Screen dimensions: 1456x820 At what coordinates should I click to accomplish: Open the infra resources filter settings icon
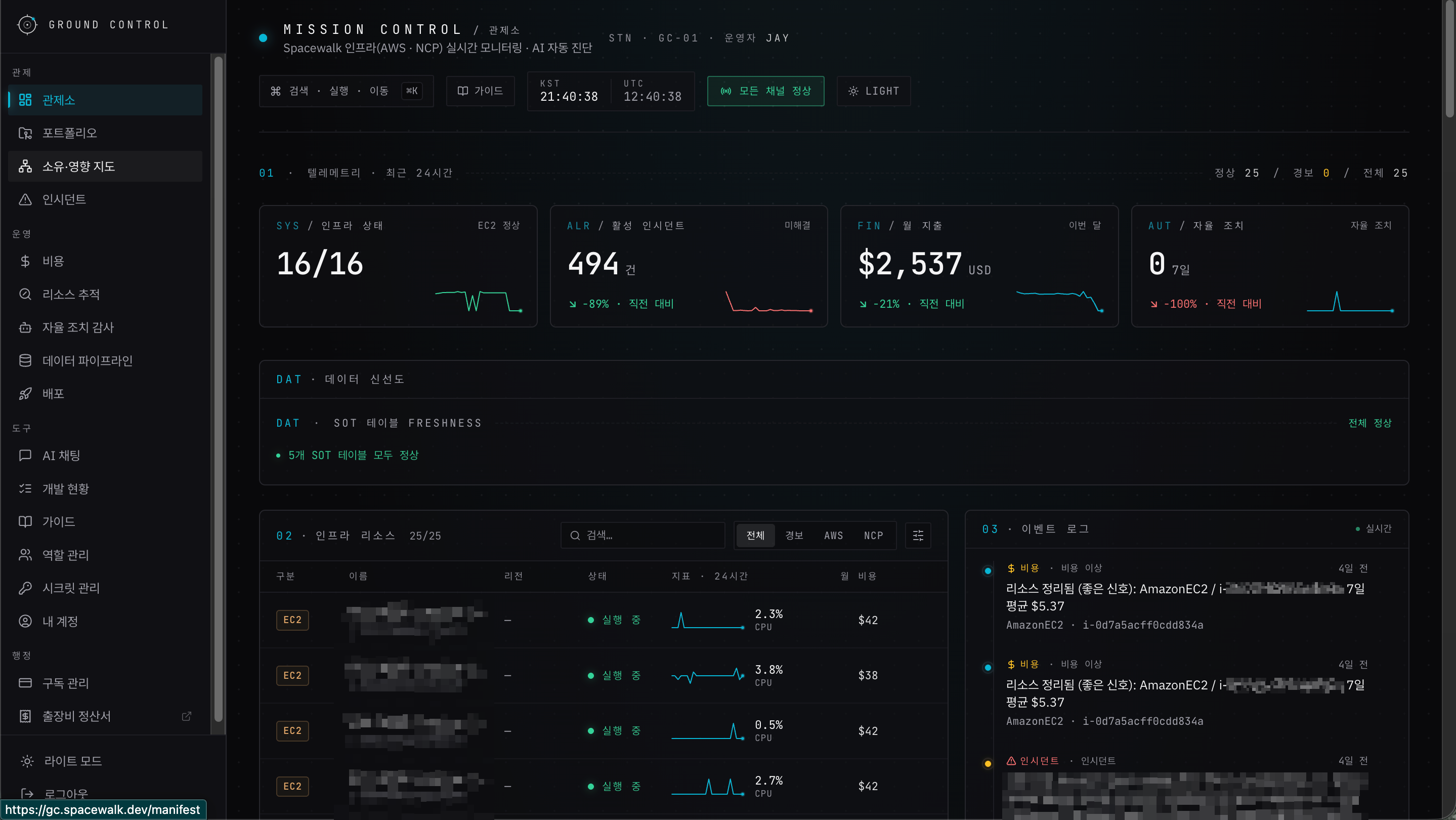[918, 536]
